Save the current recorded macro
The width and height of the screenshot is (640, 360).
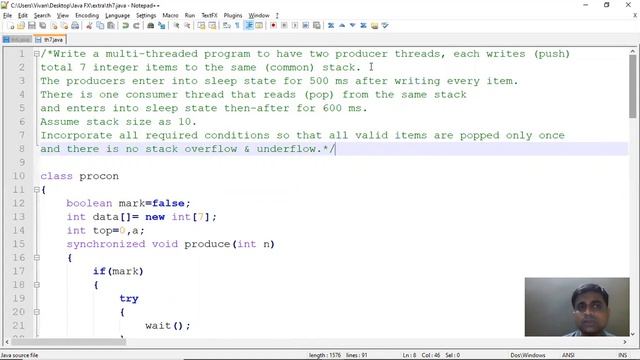316,26
